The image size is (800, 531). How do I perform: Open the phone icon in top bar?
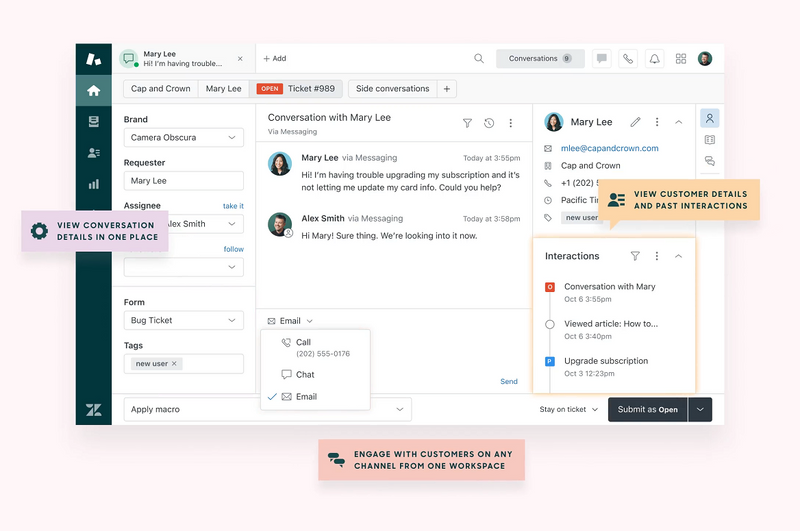point(628,59)
